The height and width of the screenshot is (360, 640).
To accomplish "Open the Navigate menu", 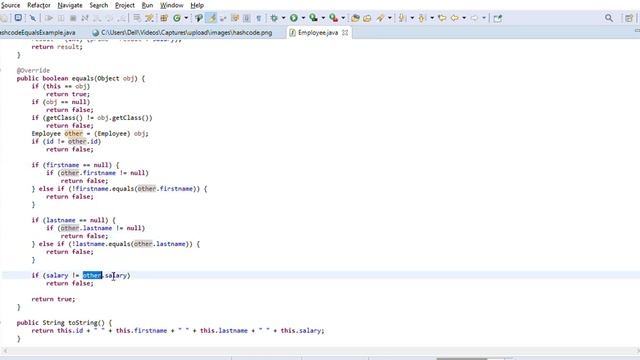I will (x=70, y=5).
